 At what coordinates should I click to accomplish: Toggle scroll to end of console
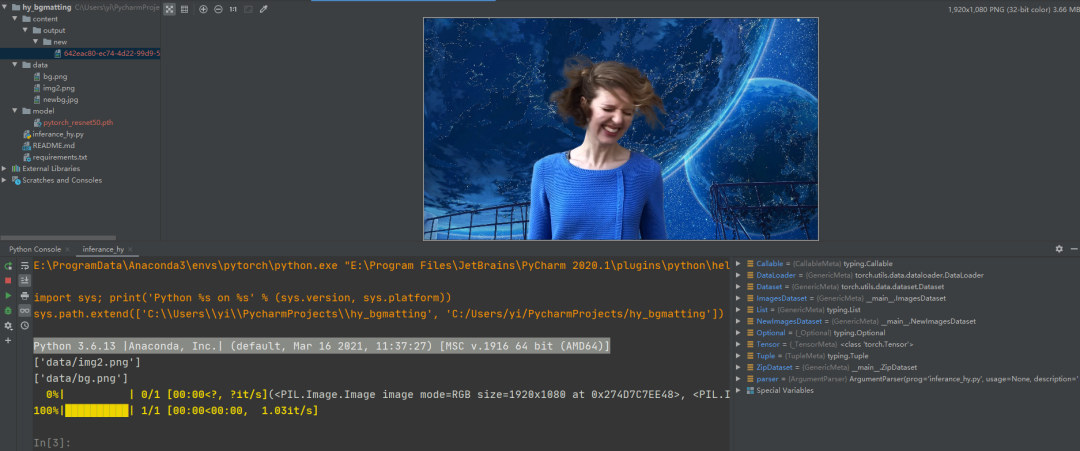point(25,280)
